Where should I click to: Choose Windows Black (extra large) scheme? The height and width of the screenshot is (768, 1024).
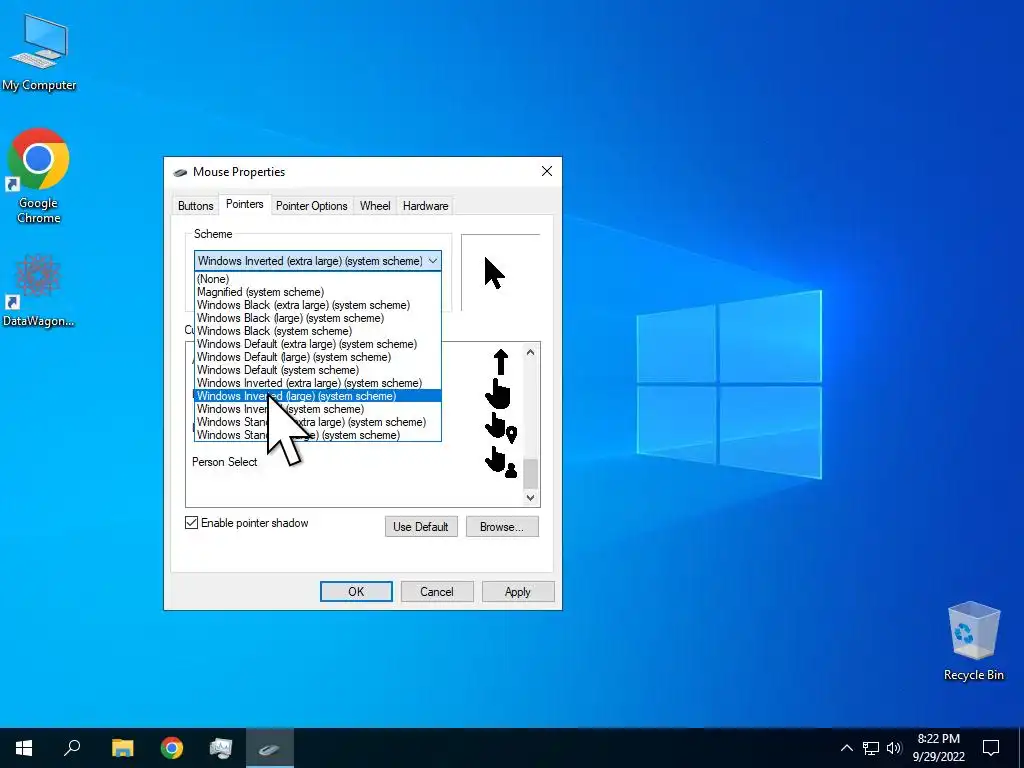click(317, 305)
